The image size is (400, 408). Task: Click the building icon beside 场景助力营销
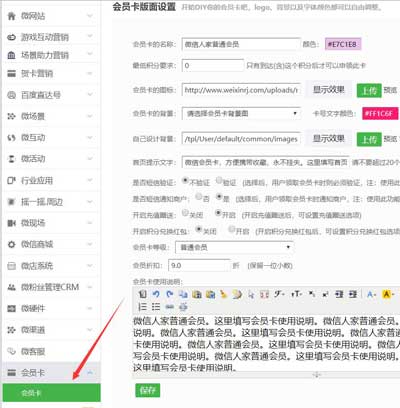point(11,55)
